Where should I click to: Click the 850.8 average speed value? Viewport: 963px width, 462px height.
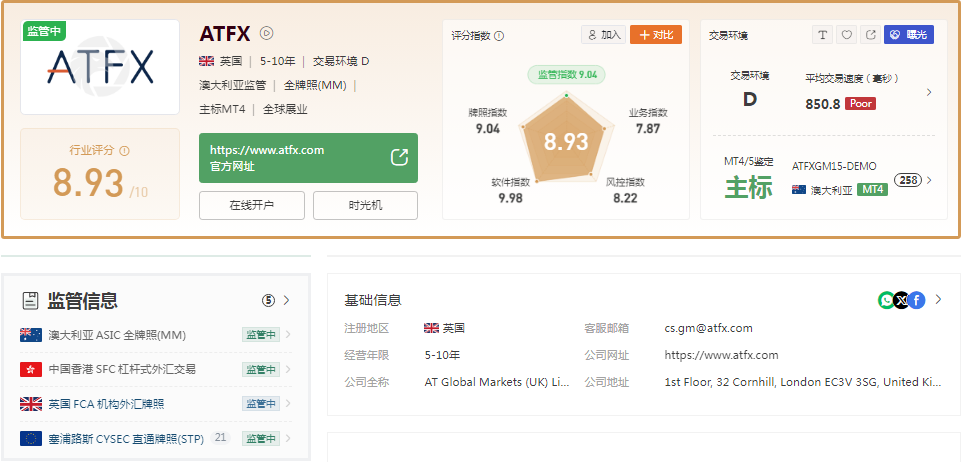[822, 104]
